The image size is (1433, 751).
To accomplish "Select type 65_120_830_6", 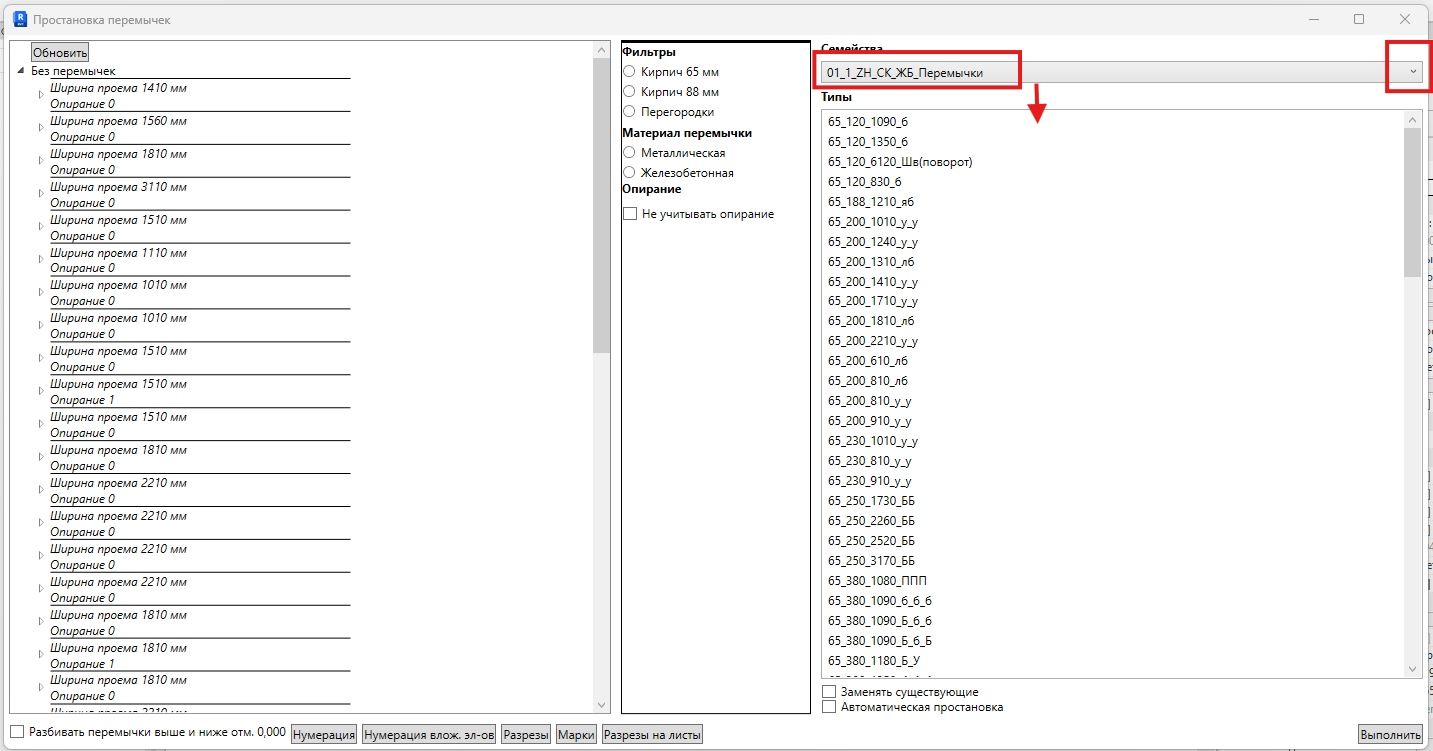I will 865,182.
